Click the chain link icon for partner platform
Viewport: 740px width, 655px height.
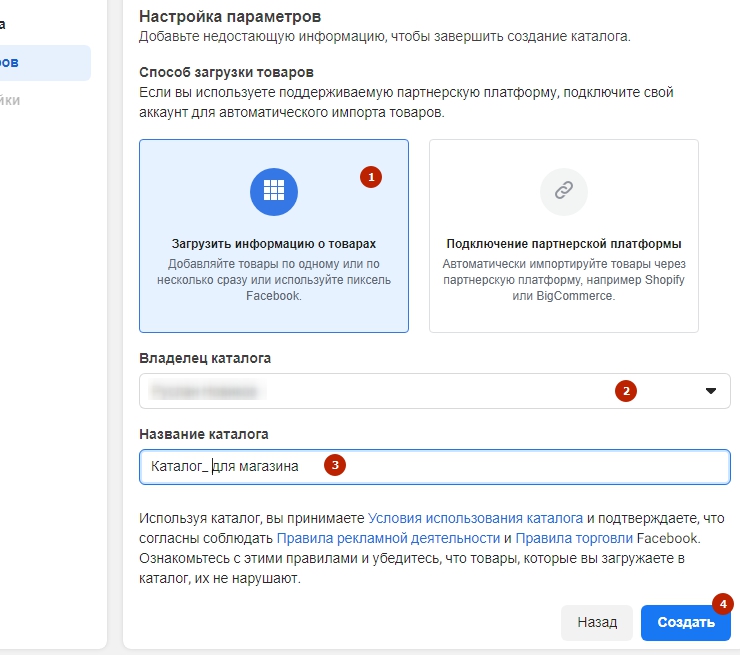[564, 190]
